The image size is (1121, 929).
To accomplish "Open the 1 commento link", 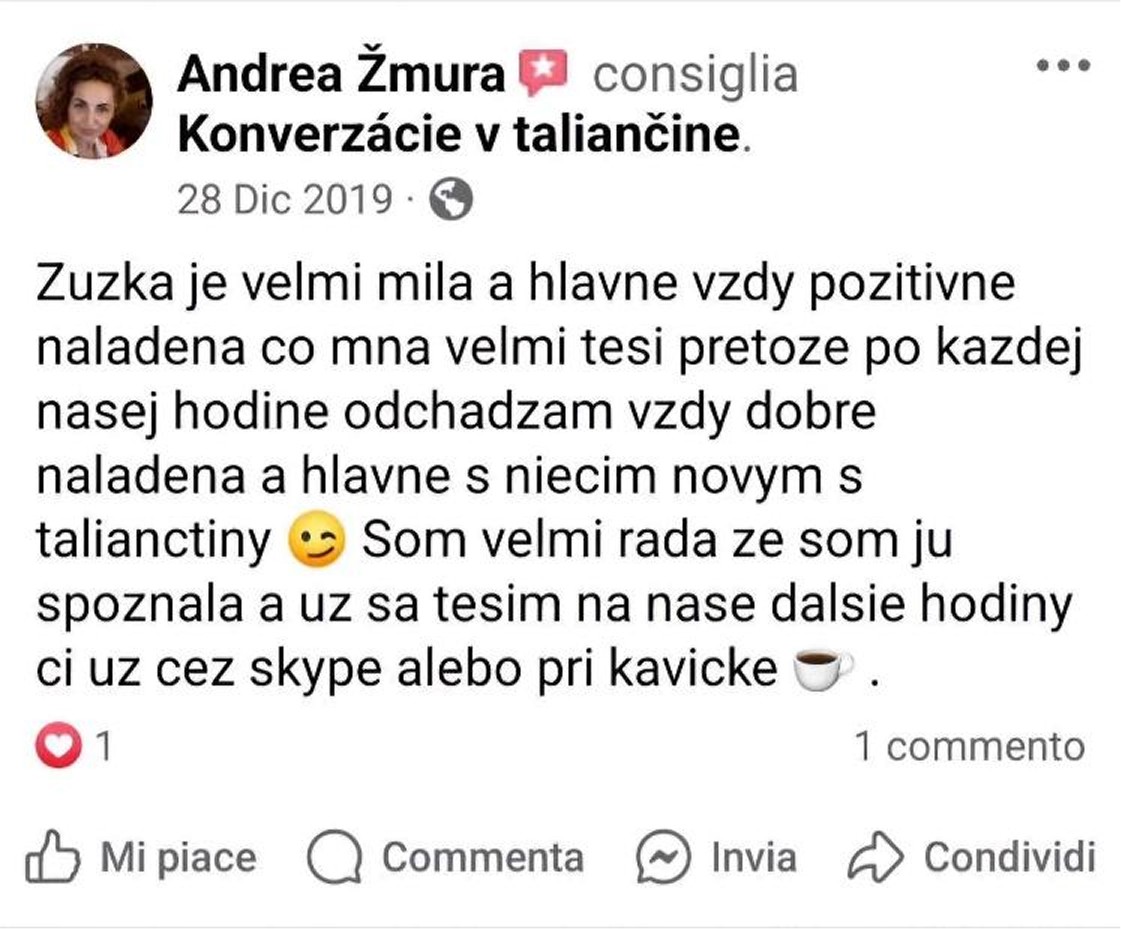I will (x=970, y=747).
